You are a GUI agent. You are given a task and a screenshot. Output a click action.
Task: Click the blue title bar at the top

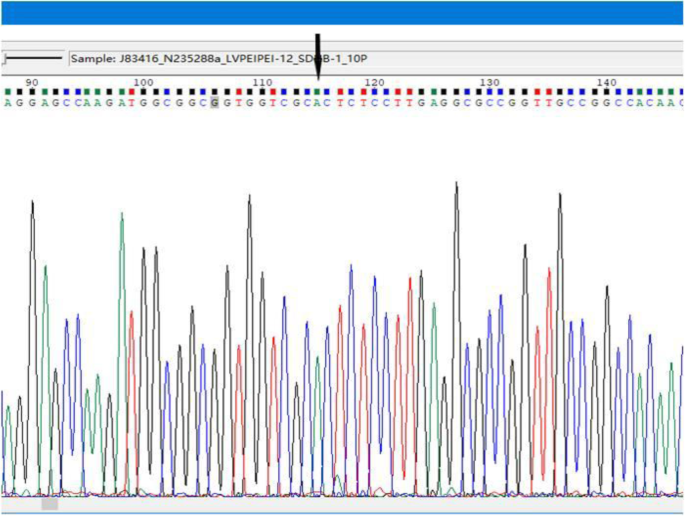pos(342,13)
